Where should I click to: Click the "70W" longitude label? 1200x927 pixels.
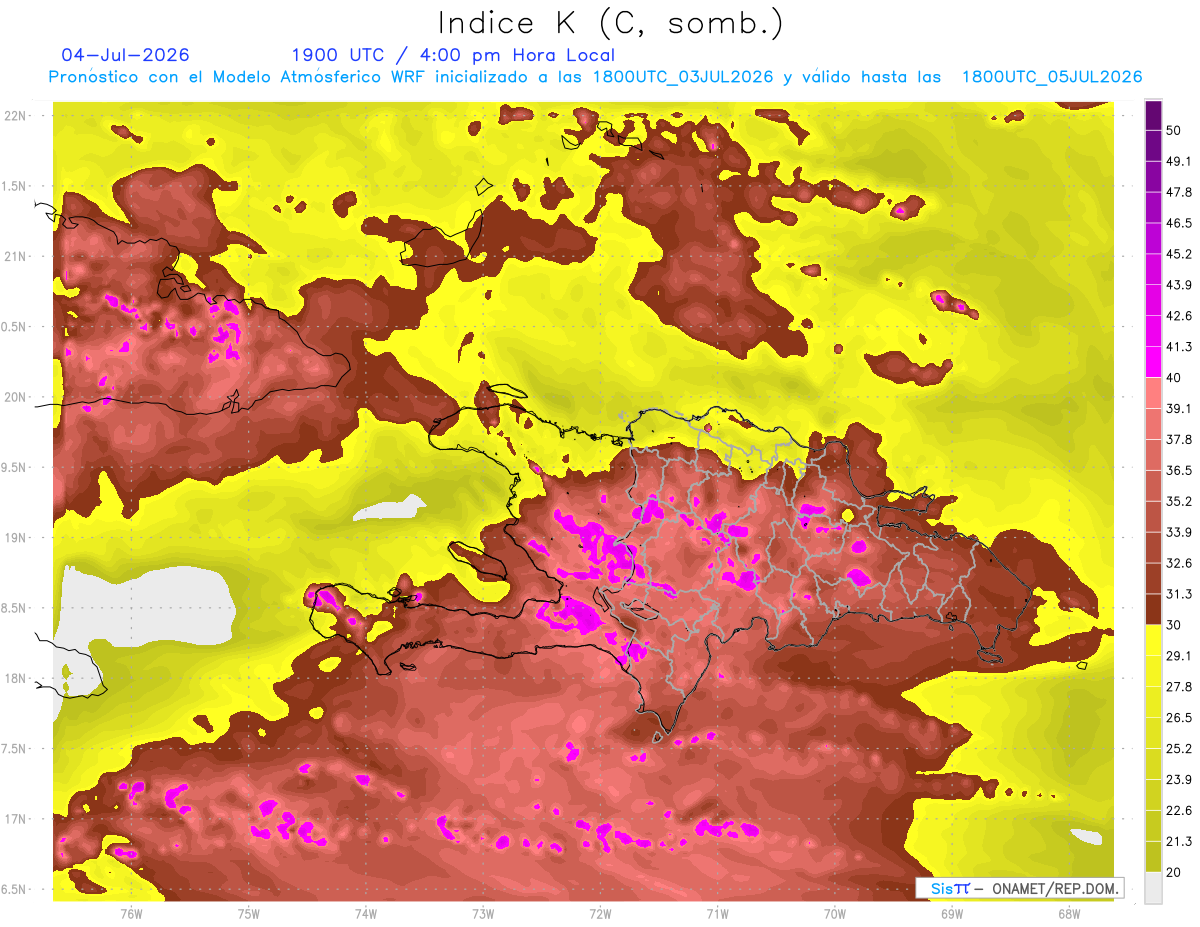[835, 914]
